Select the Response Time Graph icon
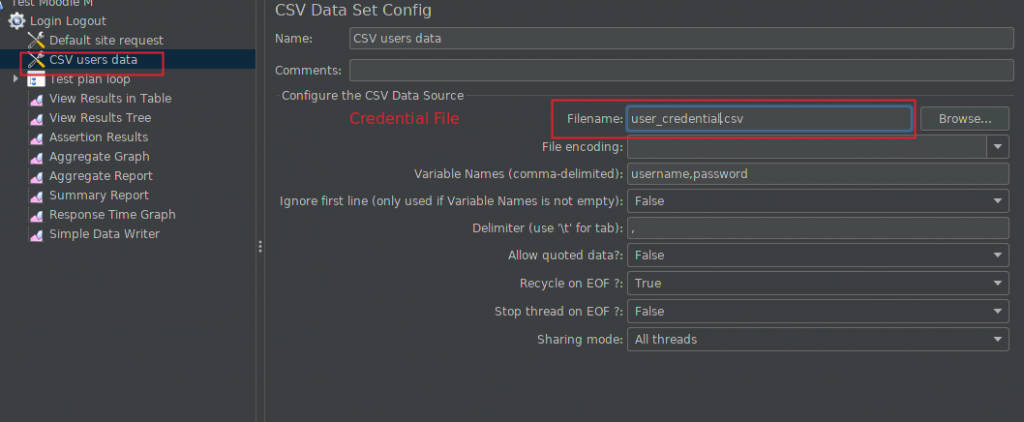The image size is (1024, 422). coord(36,216)
